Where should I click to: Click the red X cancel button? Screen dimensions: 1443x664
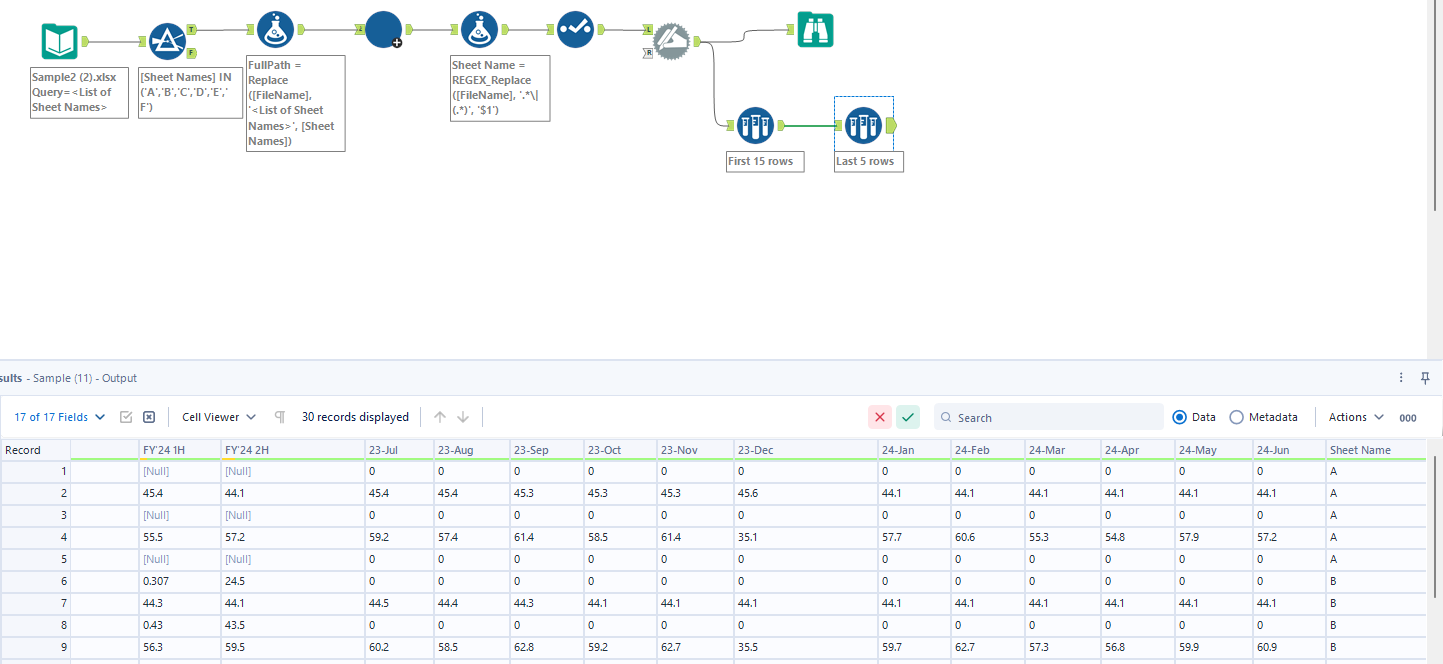880,417
